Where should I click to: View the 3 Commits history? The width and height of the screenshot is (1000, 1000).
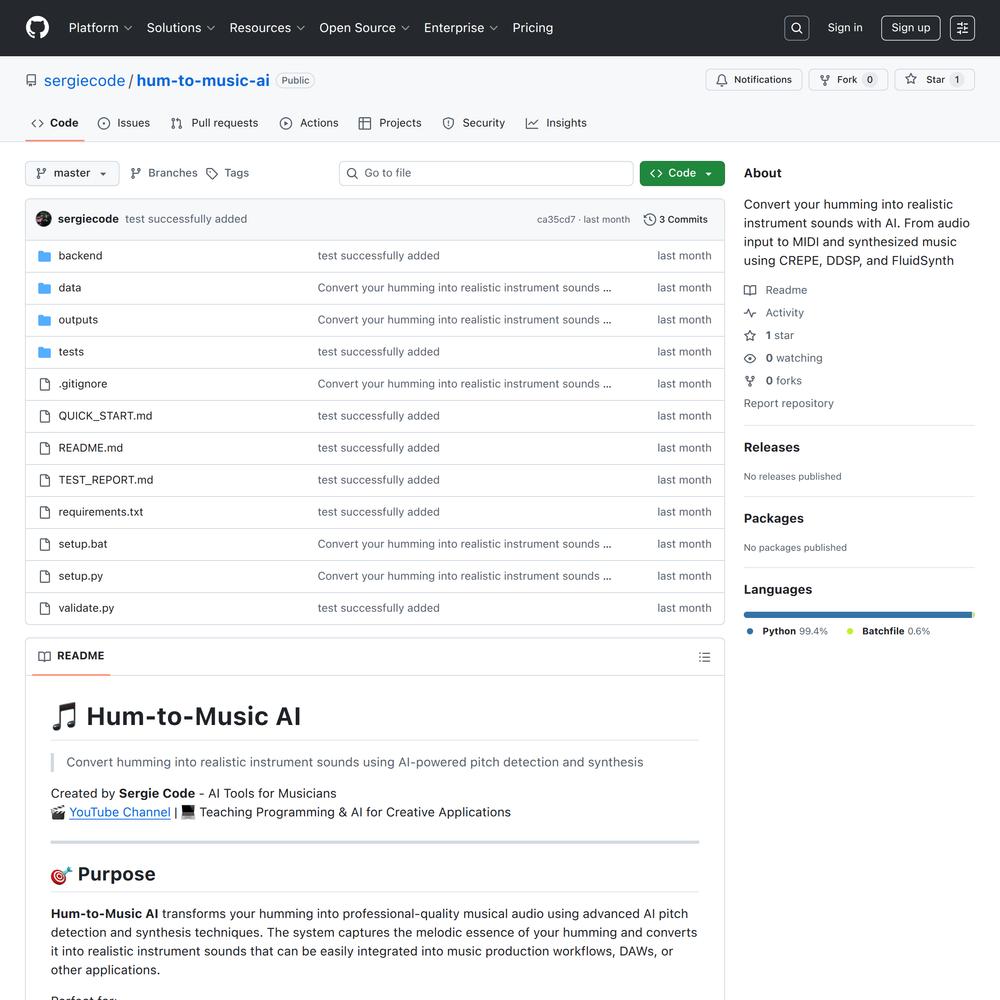click(676, 219)
